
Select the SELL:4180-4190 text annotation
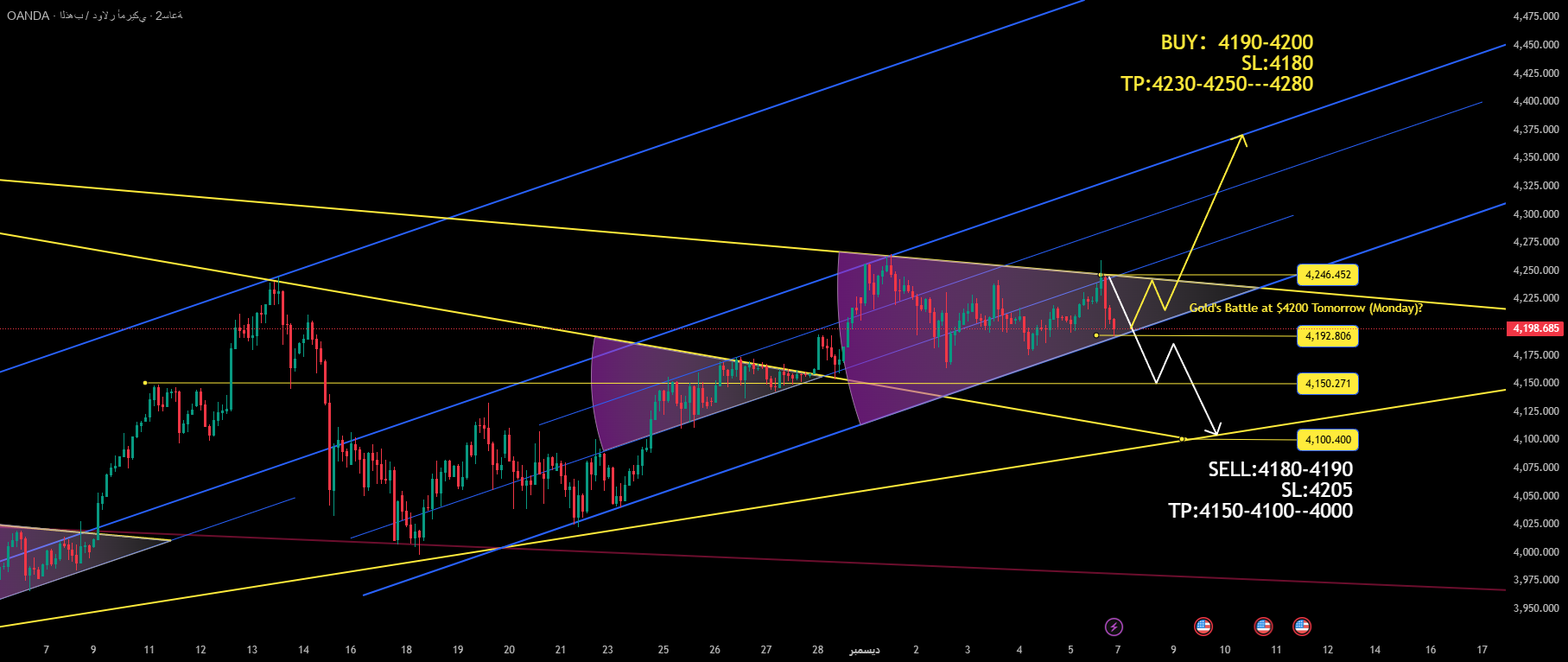[1279, 469]
